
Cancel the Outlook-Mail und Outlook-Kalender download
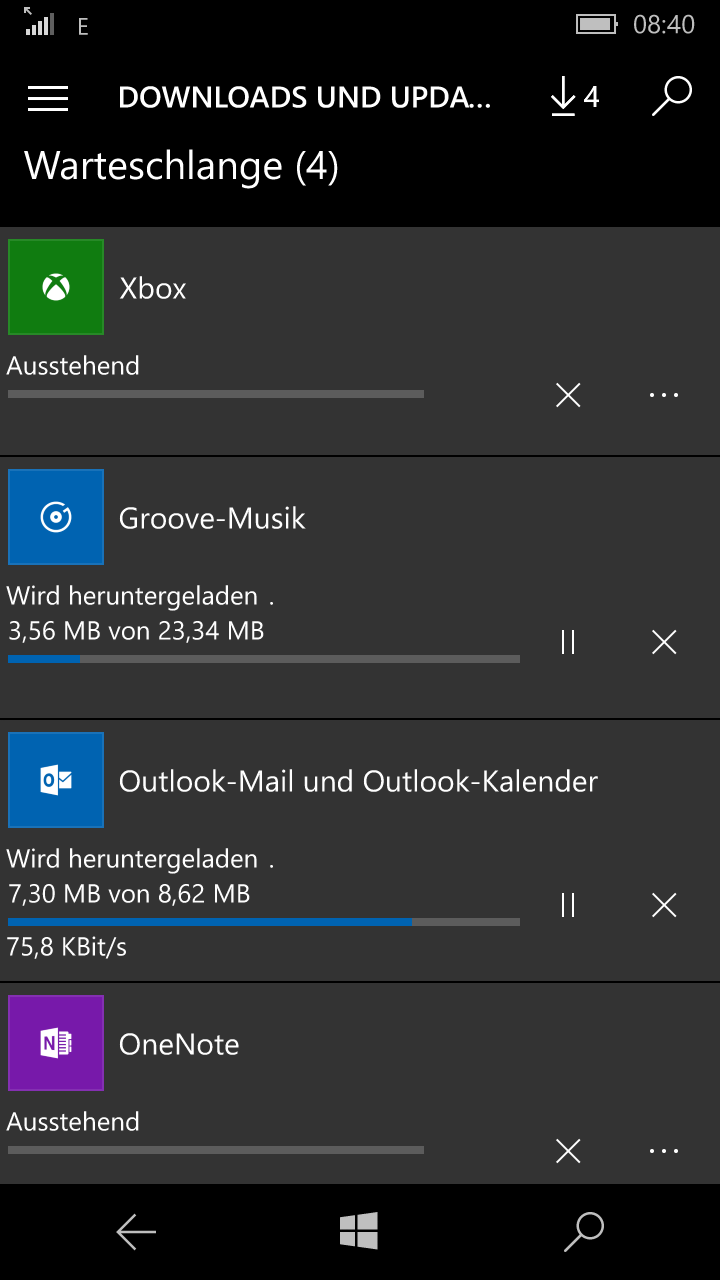pyautogui.click(x=664, y=905)
